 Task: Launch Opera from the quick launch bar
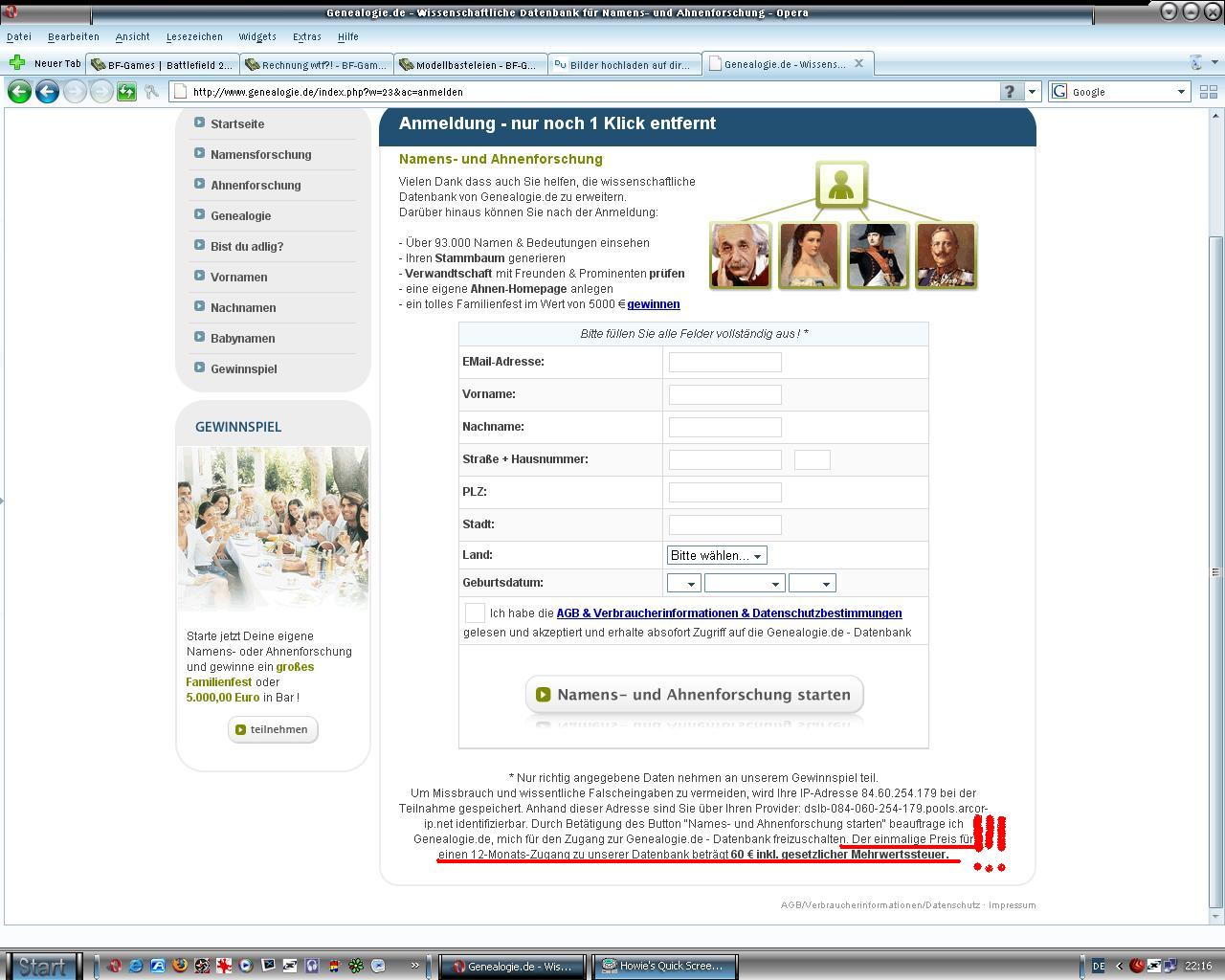click(115, 966)
